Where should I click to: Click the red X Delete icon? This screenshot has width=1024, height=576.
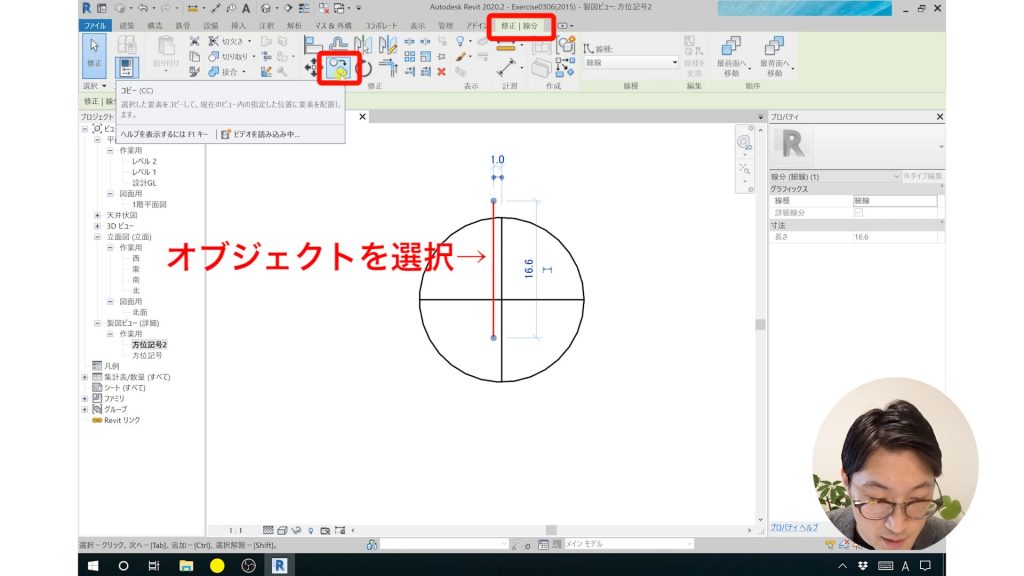(441, 72)
